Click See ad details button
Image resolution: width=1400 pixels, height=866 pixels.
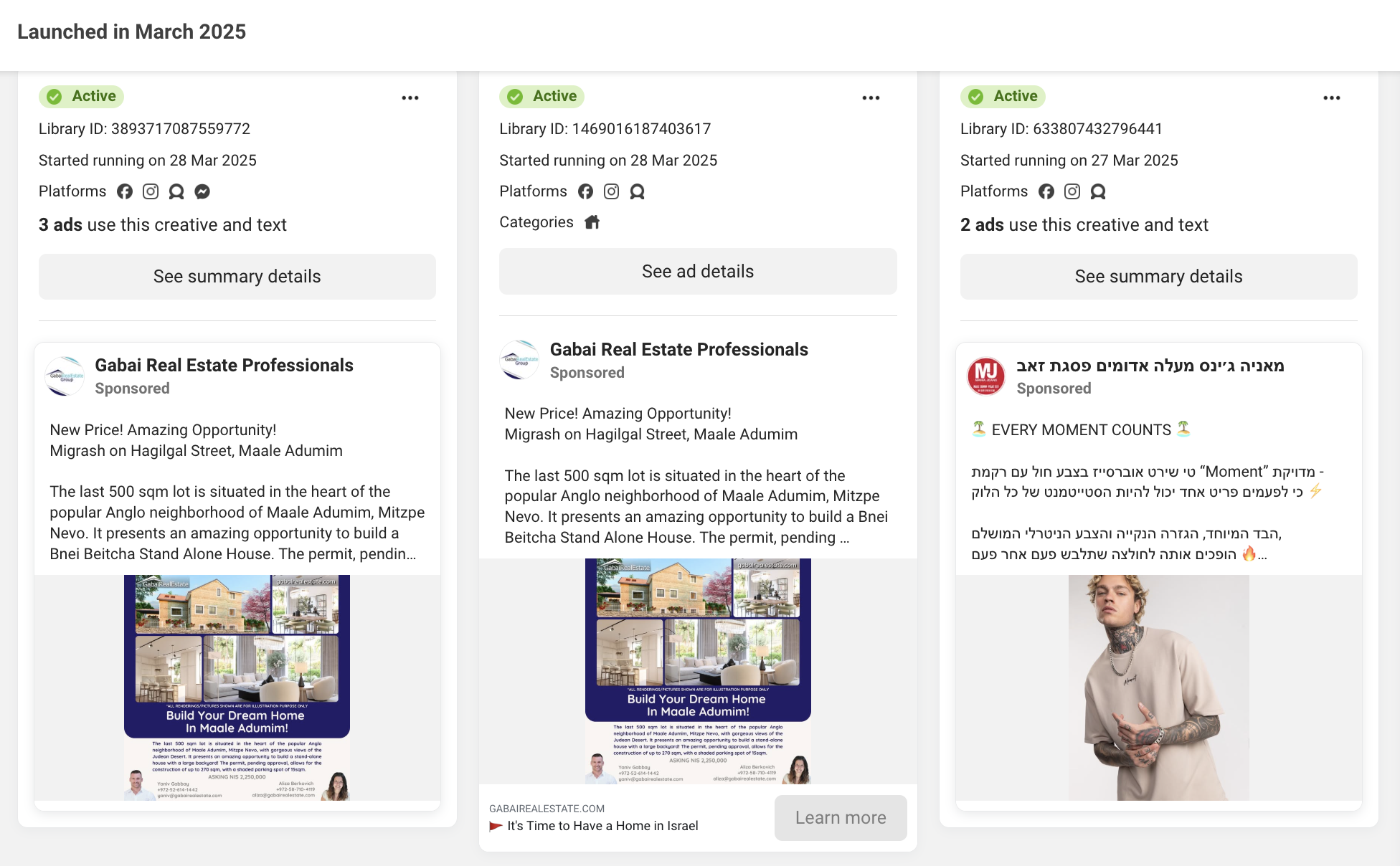697,272
